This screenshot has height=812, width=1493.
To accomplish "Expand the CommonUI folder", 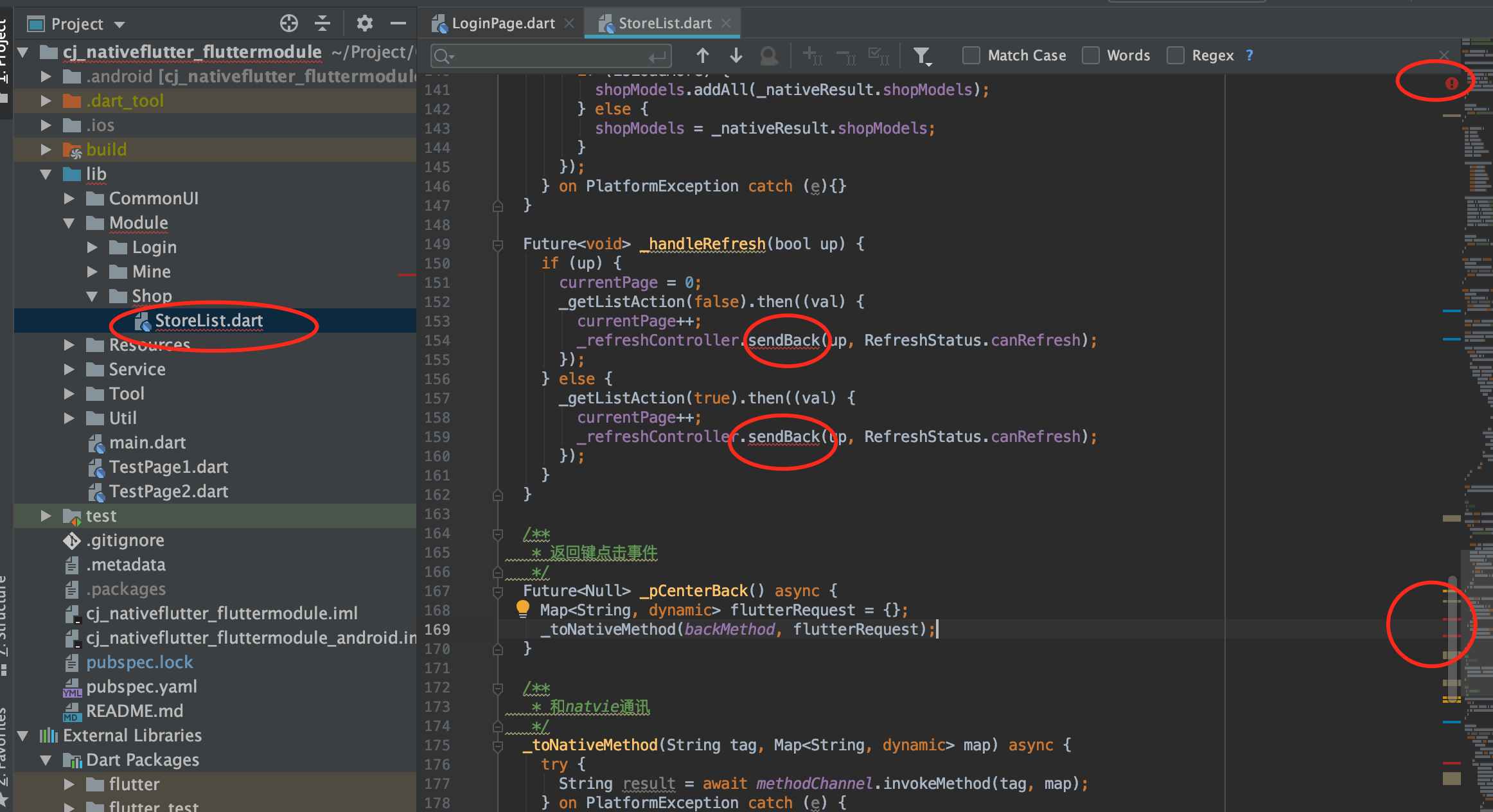I will 69,199.
